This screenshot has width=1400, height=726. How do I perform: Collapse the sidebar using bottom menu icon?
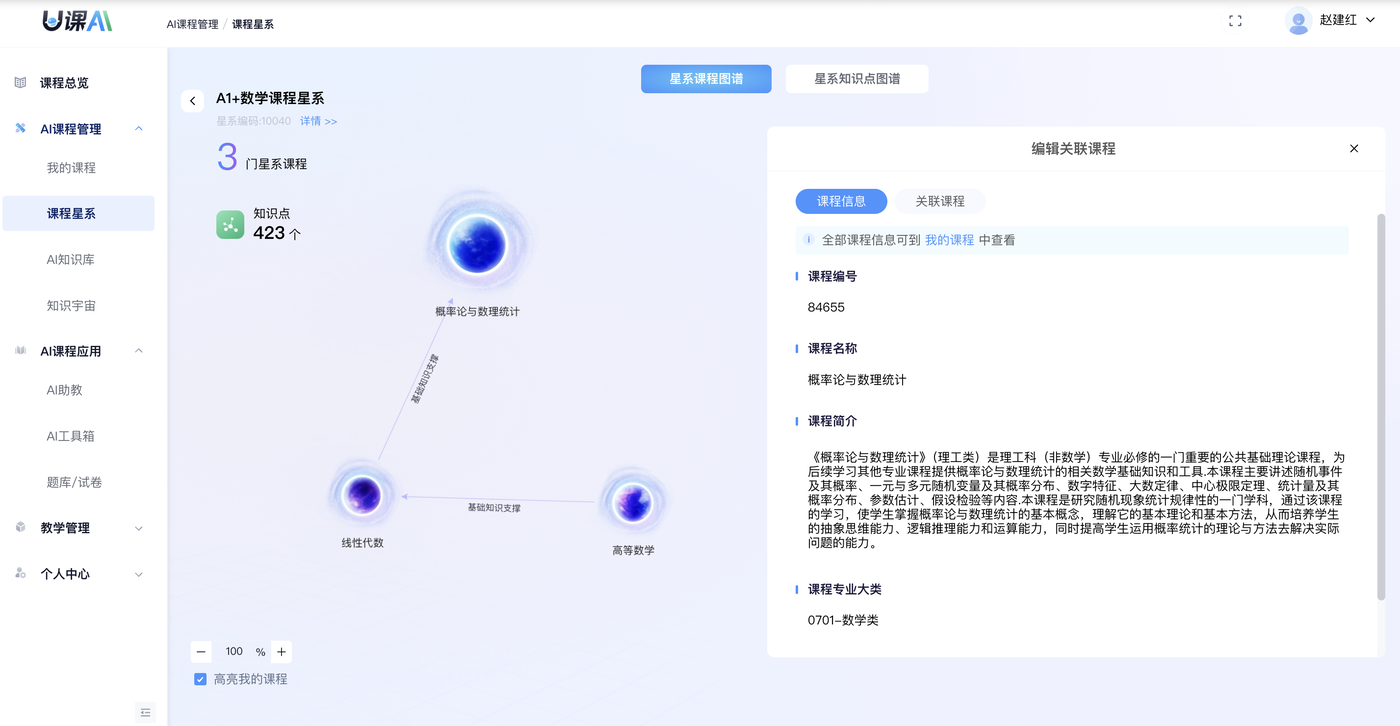click(145, 712)
